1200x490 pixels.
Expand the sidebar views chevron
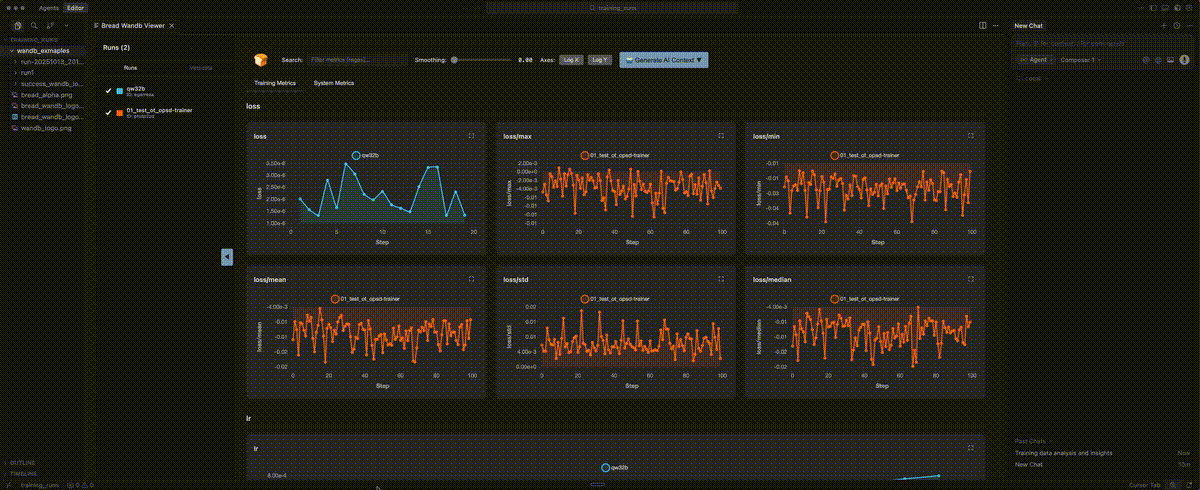(x=67, y=24)
